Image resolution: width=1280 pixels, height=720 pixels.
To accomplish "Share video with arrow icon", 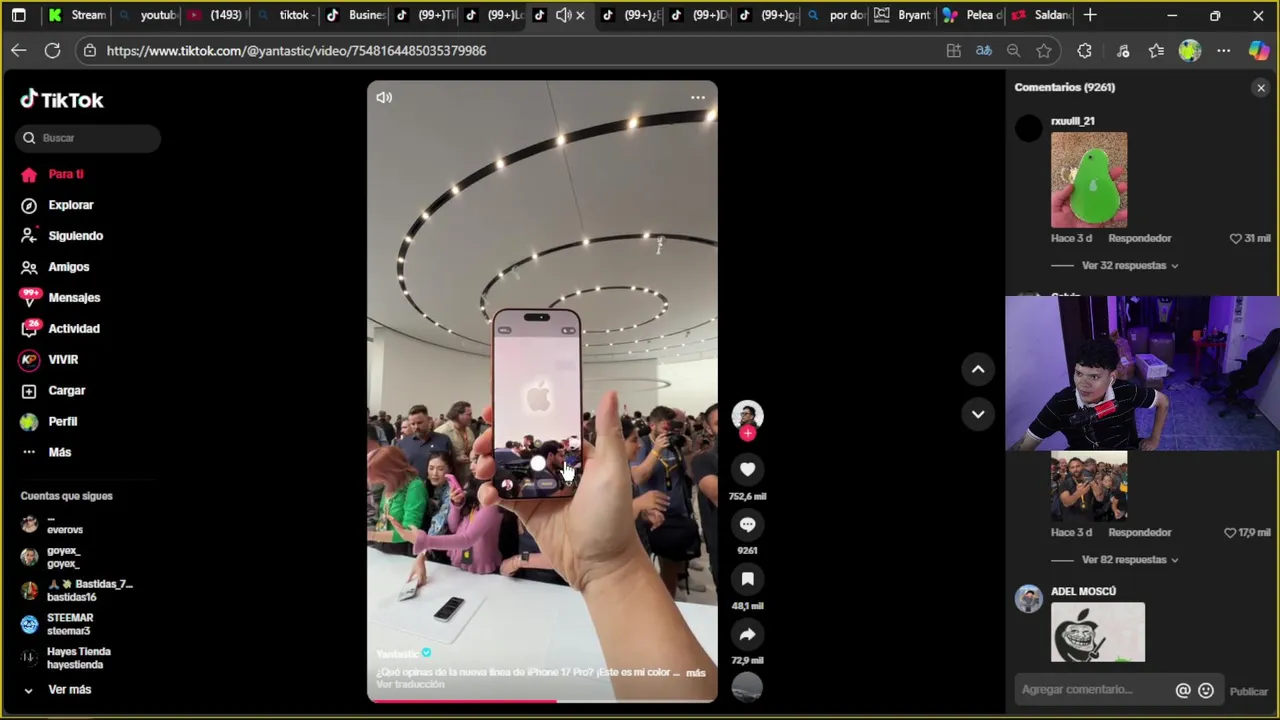I will pos(747,634).
